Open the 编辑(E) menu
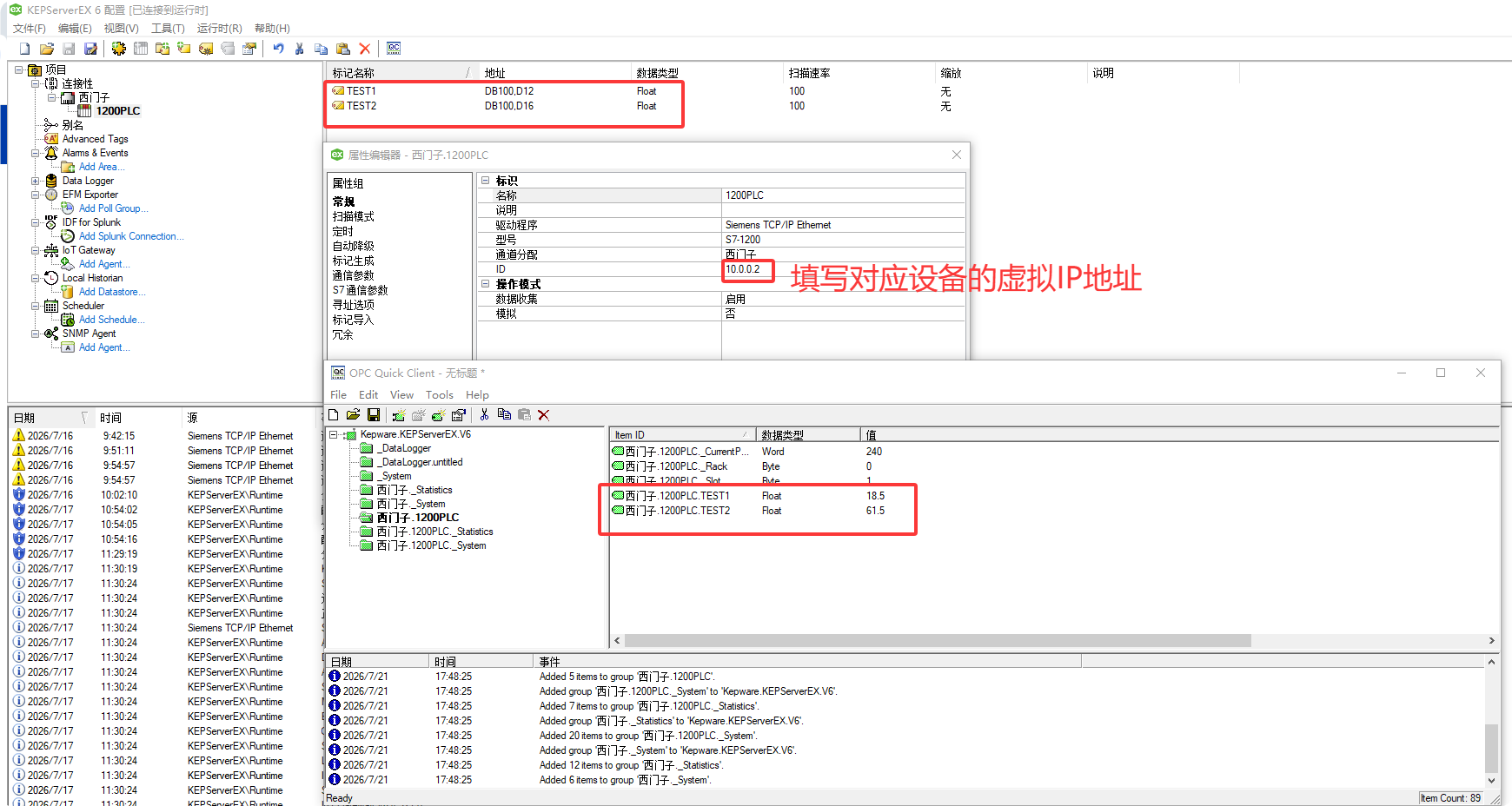1512x806 pixels. pos(75,29)
